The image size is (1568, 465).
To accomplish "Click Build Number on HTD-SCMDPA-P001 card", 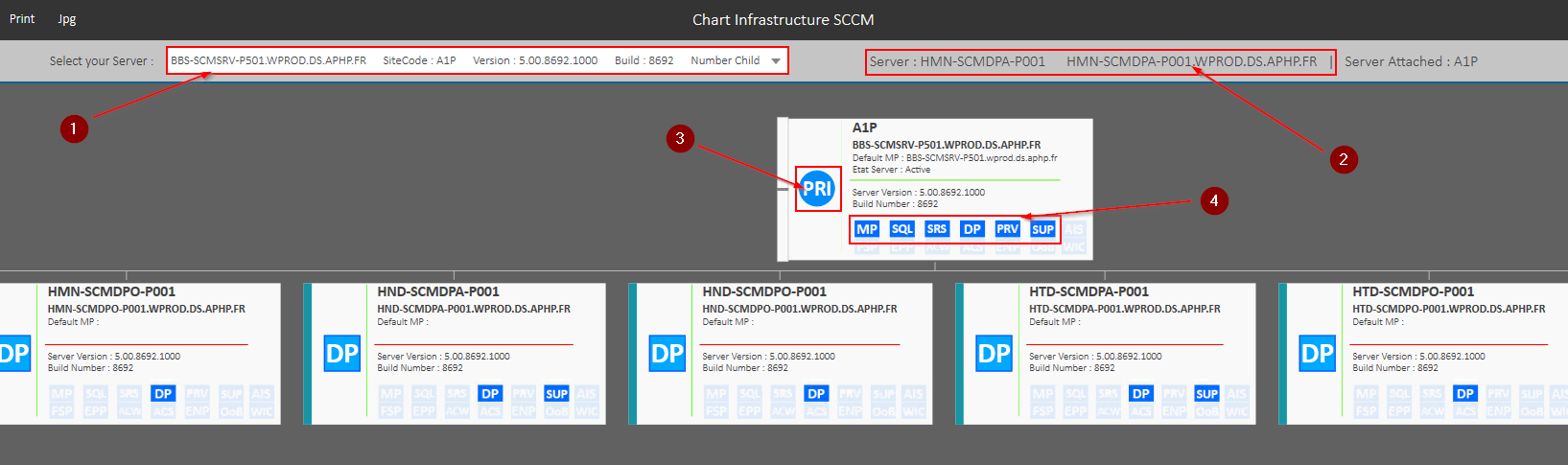I will [x=1072, y=368].
